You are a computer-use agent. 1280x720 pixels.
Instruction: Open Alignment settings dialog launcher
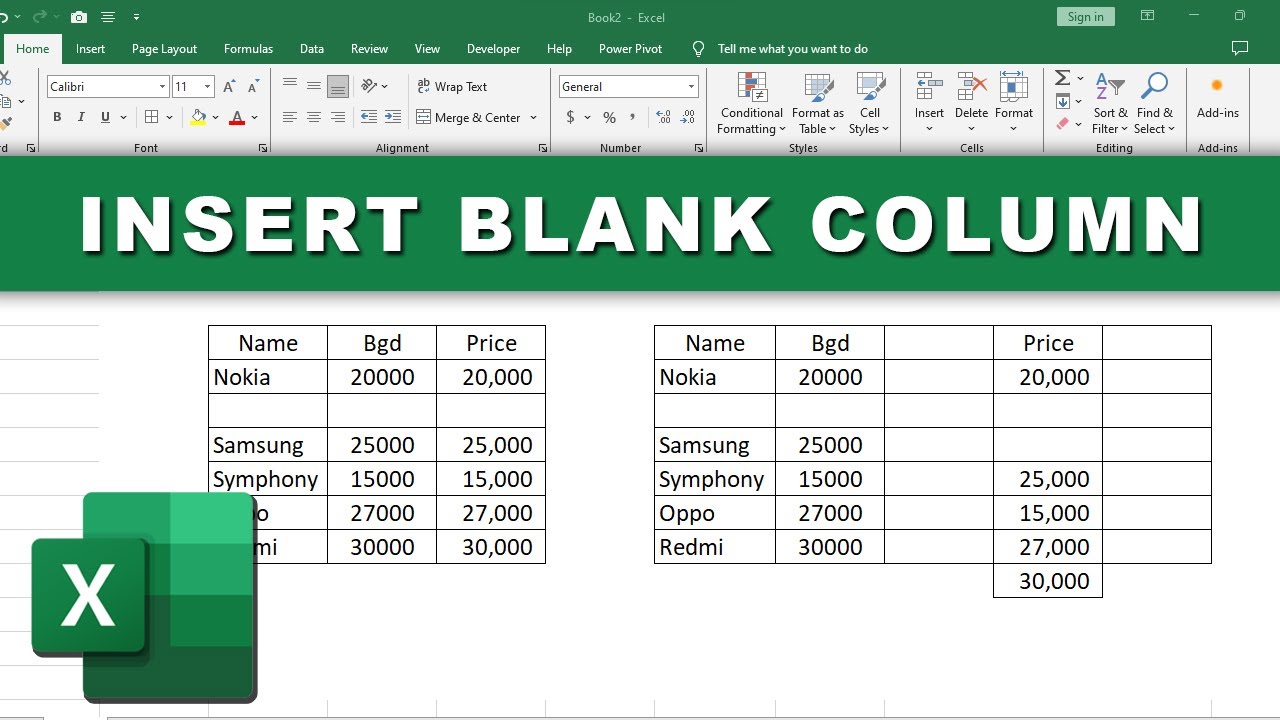543,148
